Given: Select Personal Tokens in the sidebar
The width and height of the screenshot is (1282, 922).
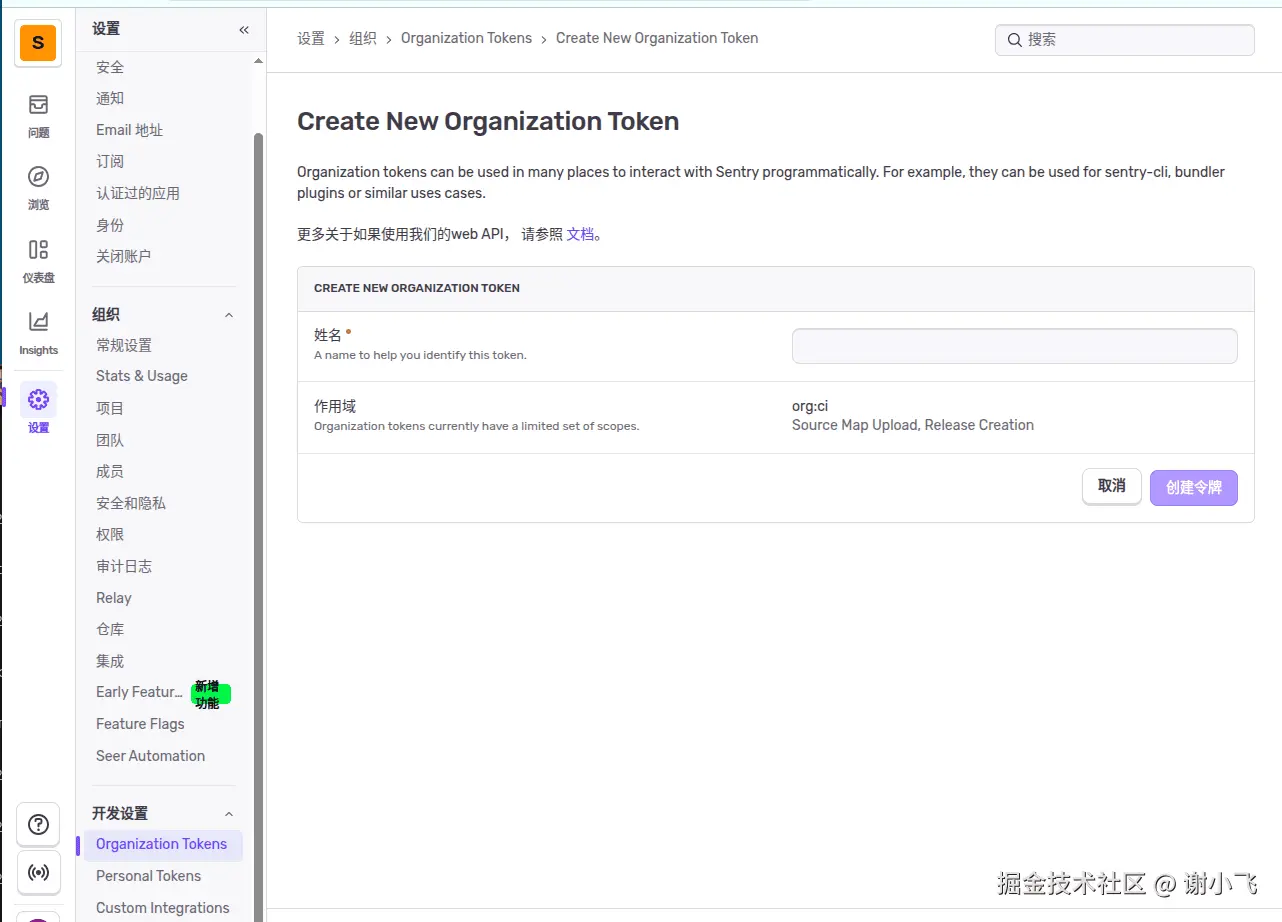Looking at the screenshot, I should click(x=148, y=875).
